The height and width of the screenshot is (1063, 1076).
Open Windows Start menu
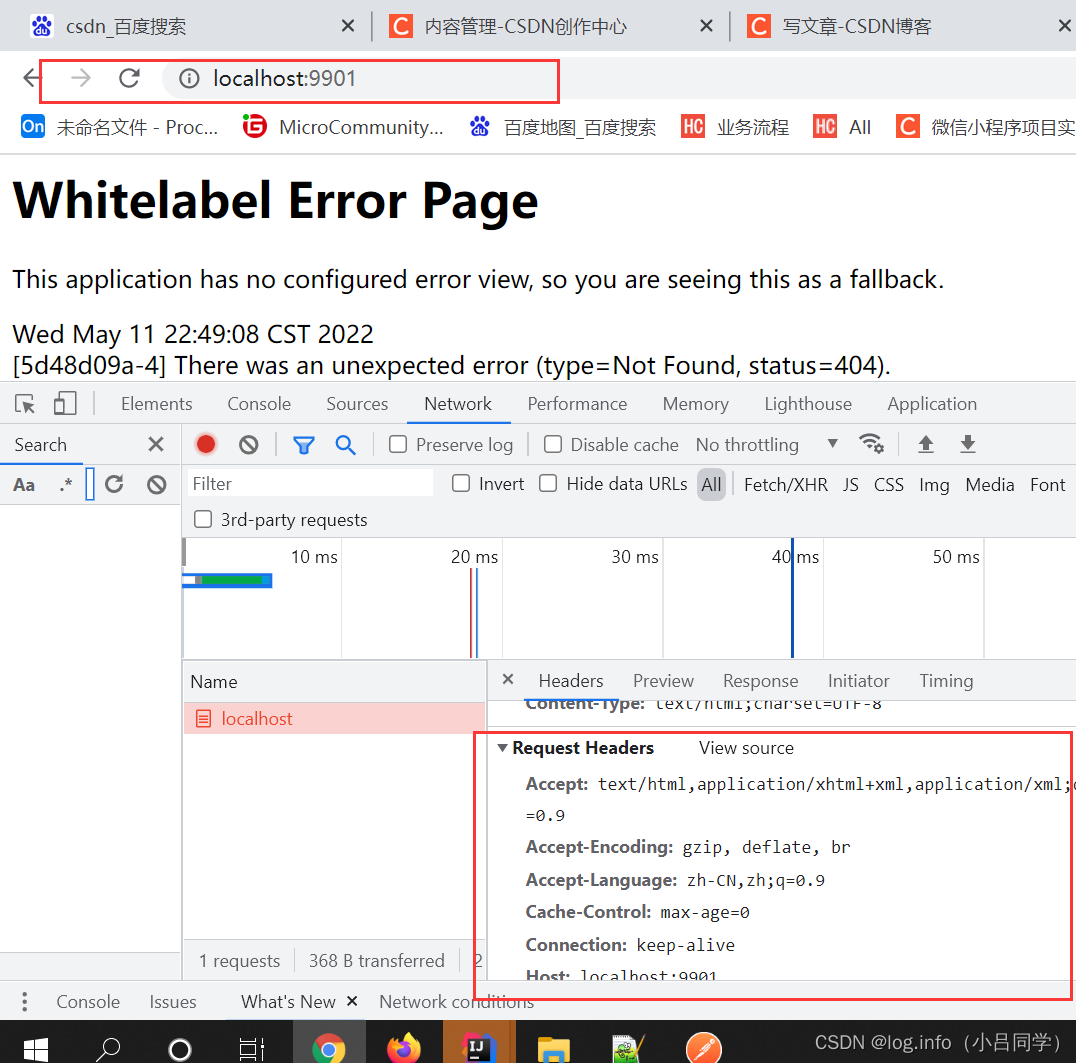click(x=35, y=1050)
